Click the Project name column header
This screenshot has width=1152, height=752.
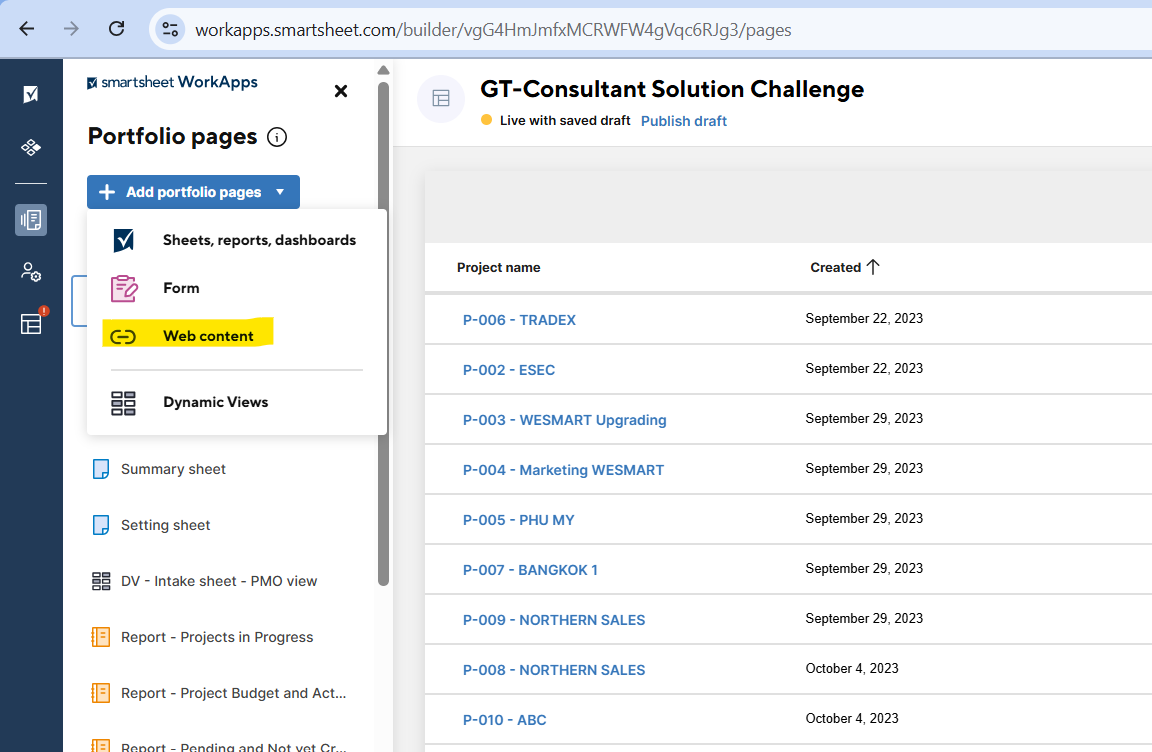[x=498, y=268]
